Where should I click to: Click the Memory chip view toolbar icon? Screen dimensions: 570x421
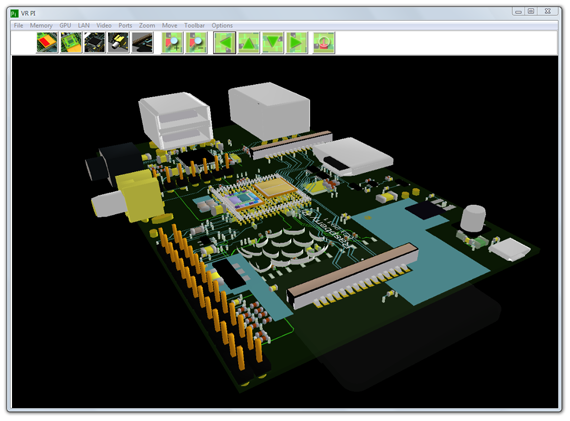(47, 43)
